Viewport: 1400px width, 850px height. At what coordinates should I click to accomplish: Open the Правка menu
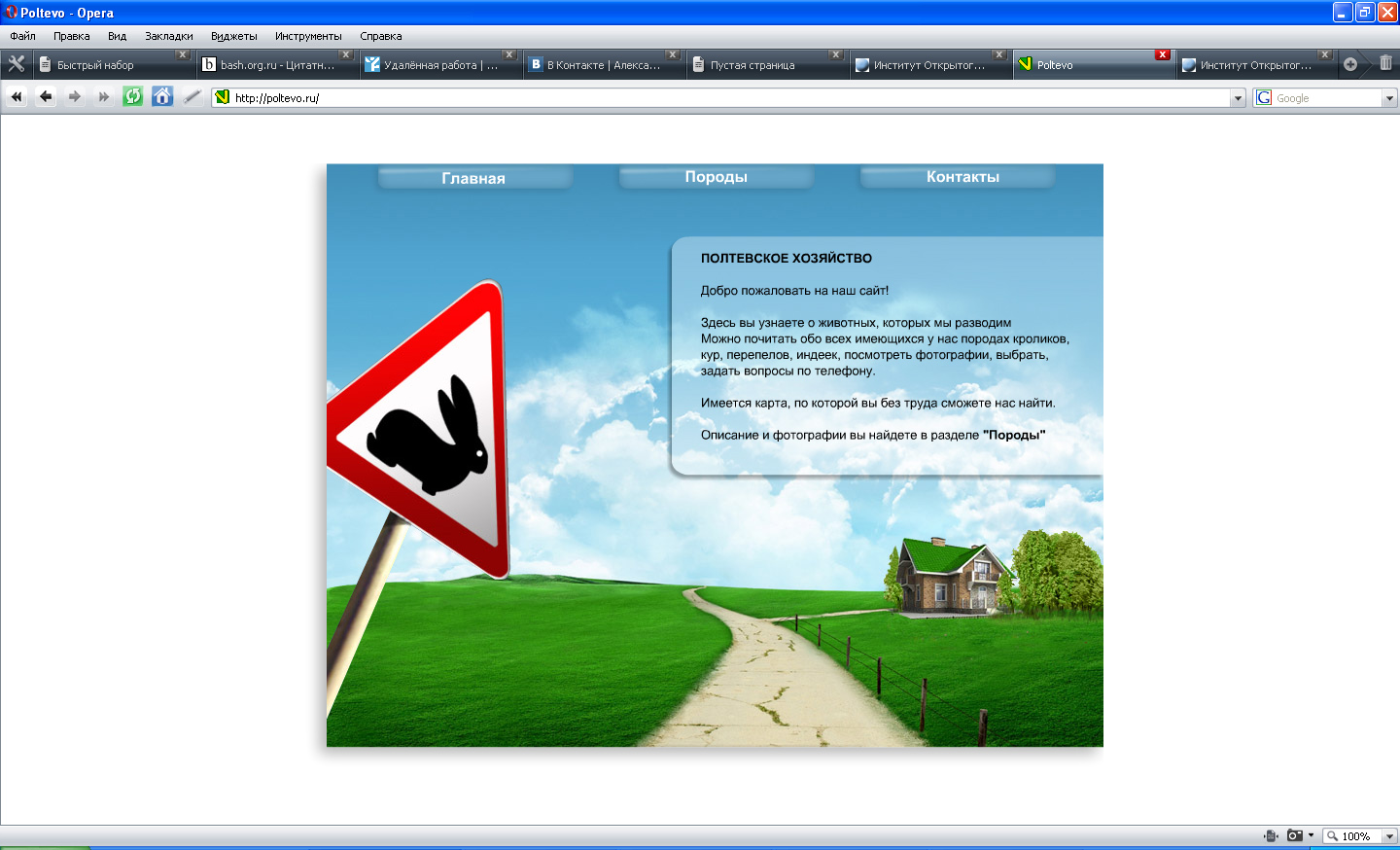pos(72,36)
